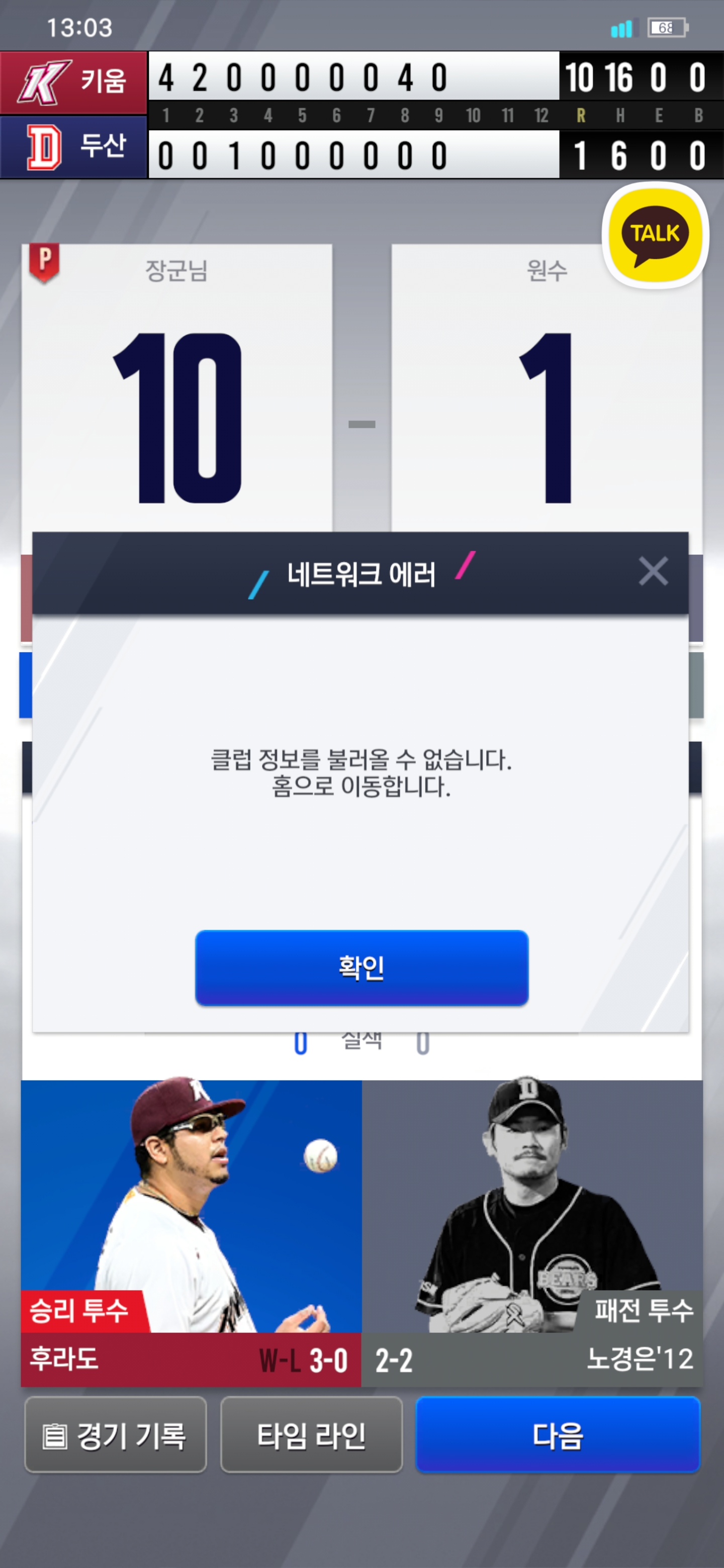
Task: Tap the 패전 투수 label
Action: click(x=644, y=1311)
